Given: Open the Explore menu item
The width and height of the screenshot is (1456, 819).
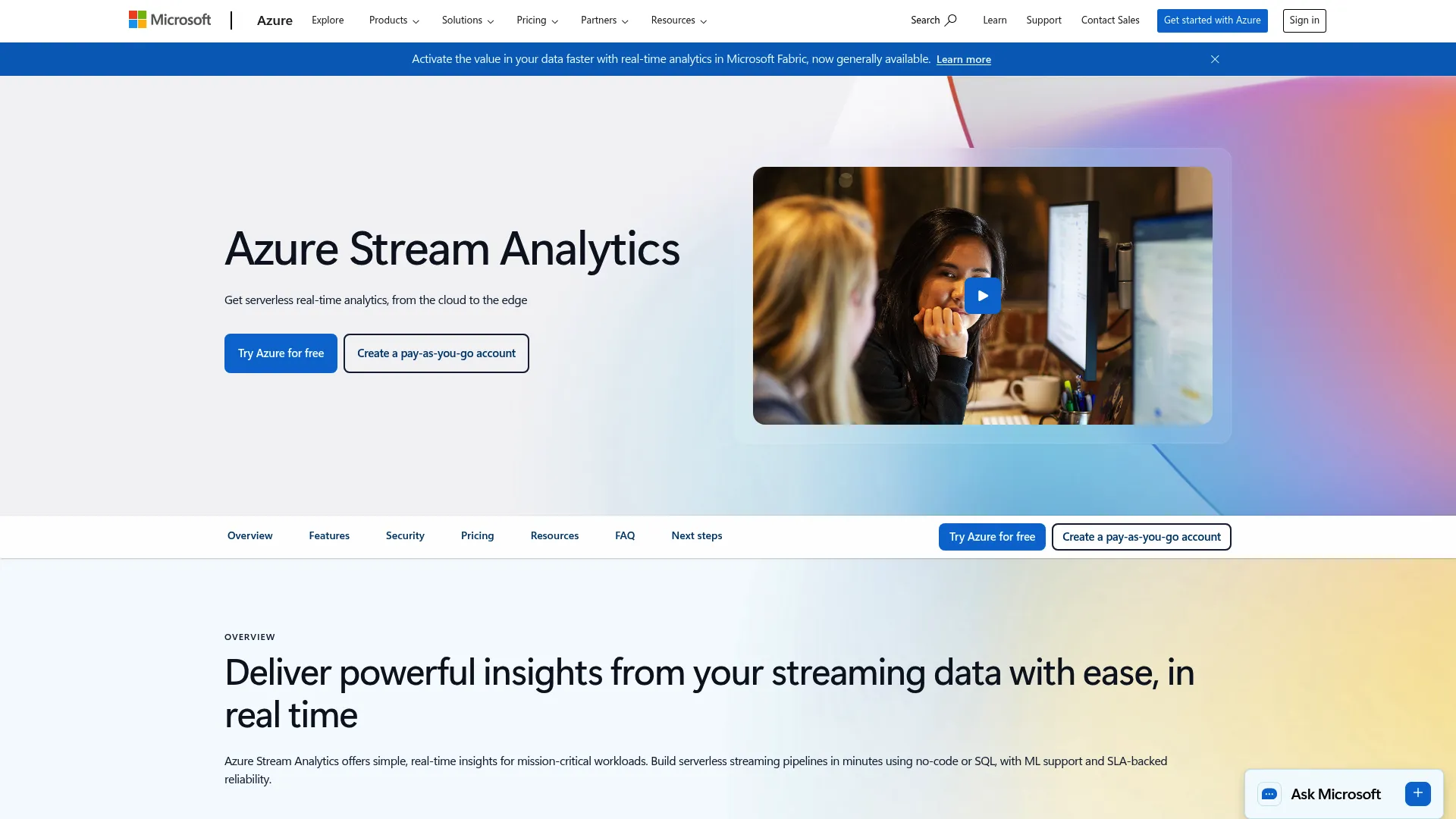Looking at the screenshot, I should coord(328,20).
